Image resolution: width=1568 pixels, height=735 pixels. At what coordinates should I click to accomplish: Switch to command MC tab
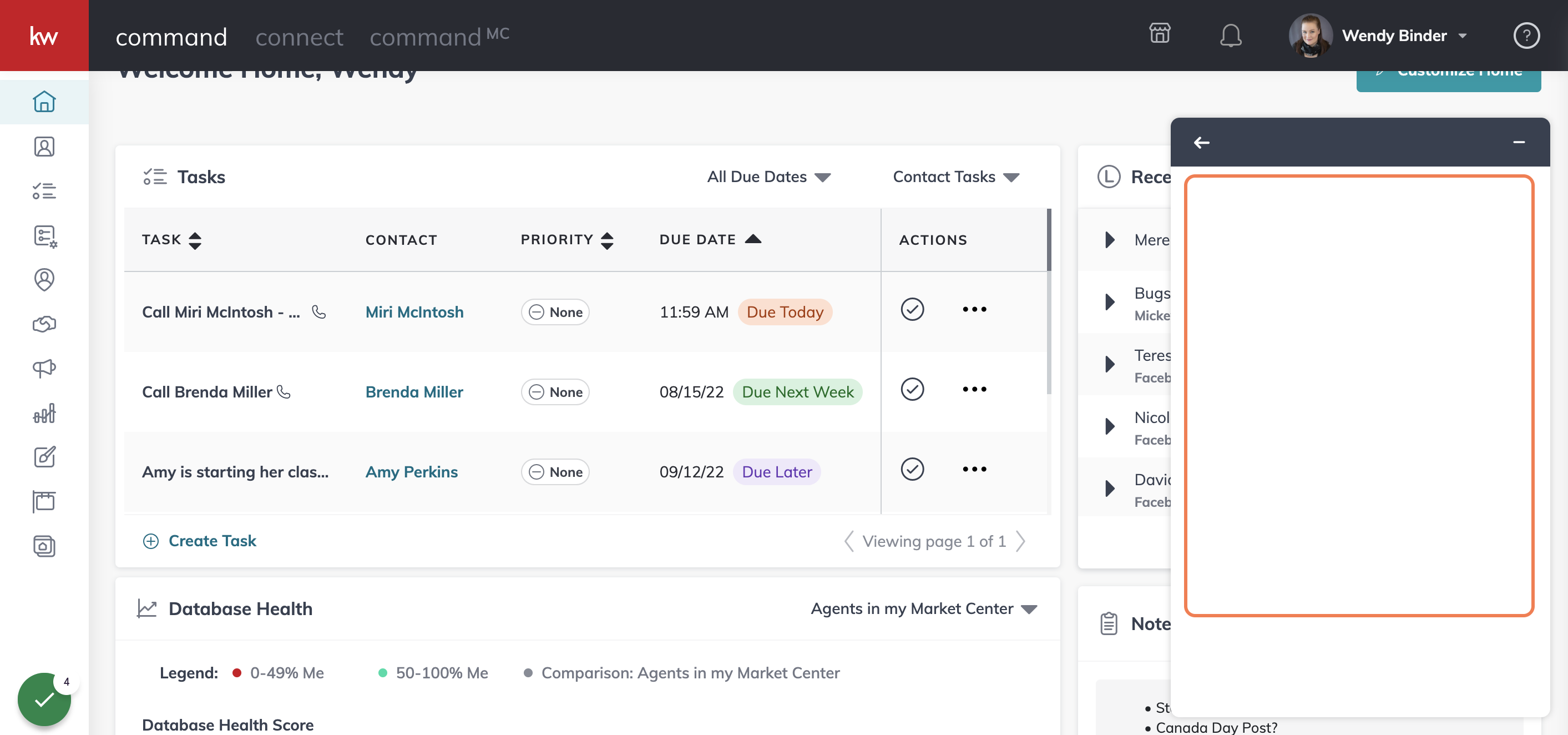(x=439, y=37)
